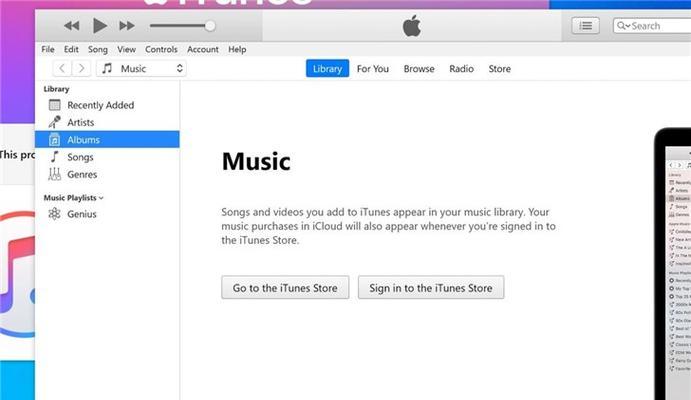Click into the Search field
691x400 pixels.
coord(653,26)
